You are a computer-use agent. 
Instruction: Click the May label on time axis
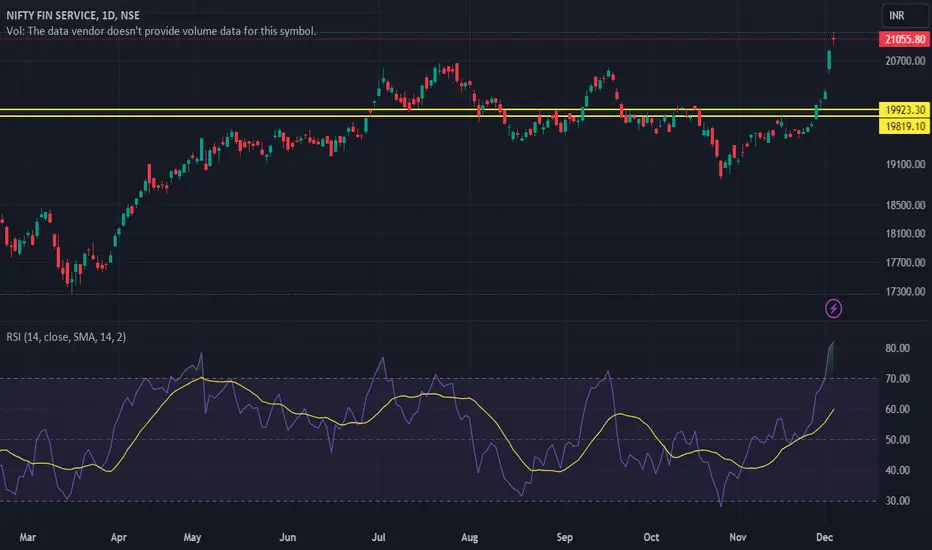(192, 538)
